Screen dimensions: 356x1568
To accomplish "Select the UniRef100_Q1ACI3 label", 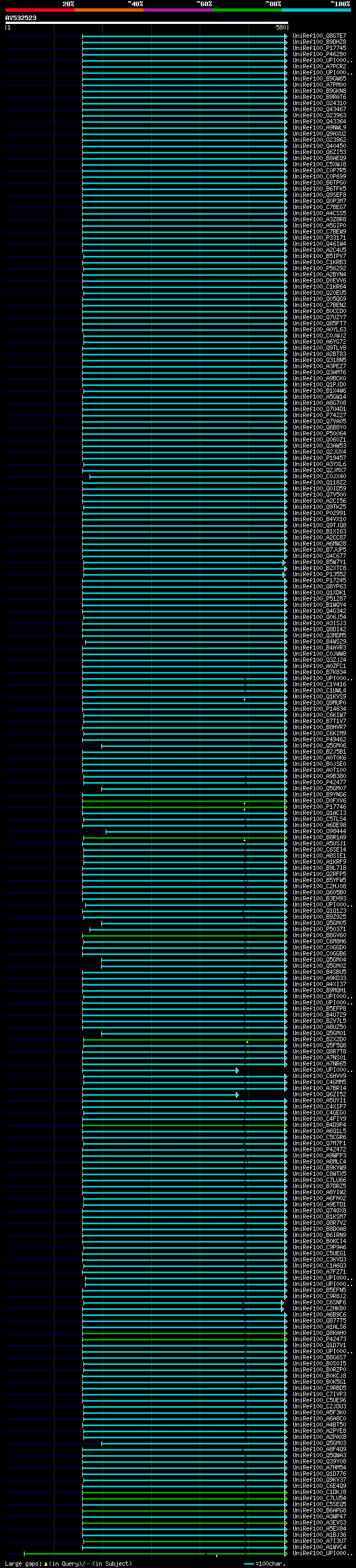I will click(x=319, y=813).
